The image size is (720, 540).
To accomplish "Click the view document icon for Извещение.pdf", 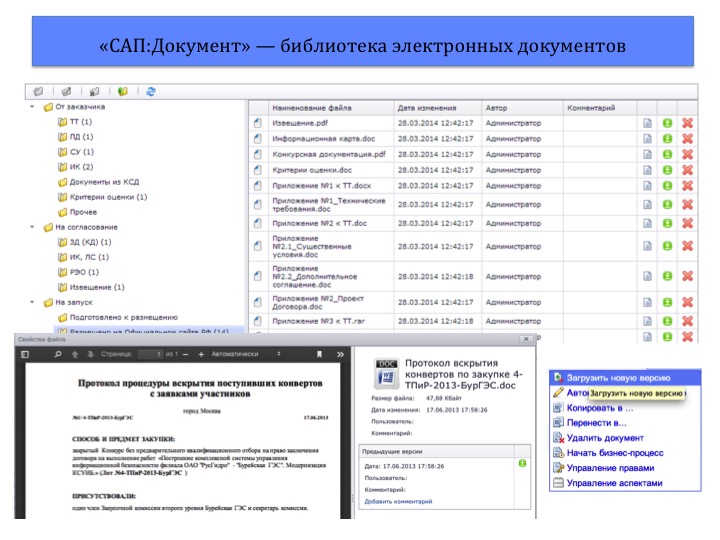I will pos(647,123).
